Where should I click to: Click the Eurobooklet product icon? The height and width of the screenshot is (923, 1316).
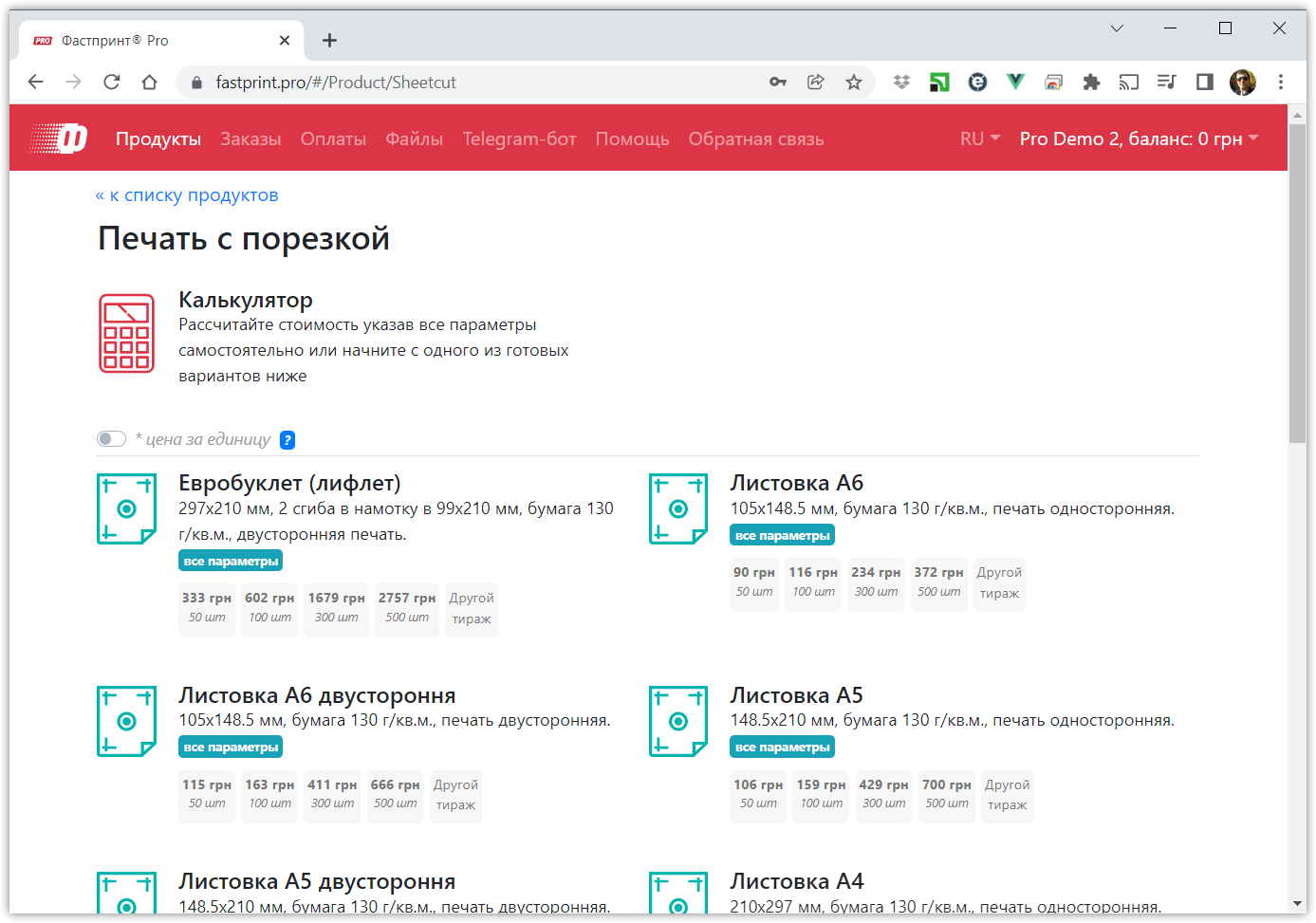pos(126,509)
